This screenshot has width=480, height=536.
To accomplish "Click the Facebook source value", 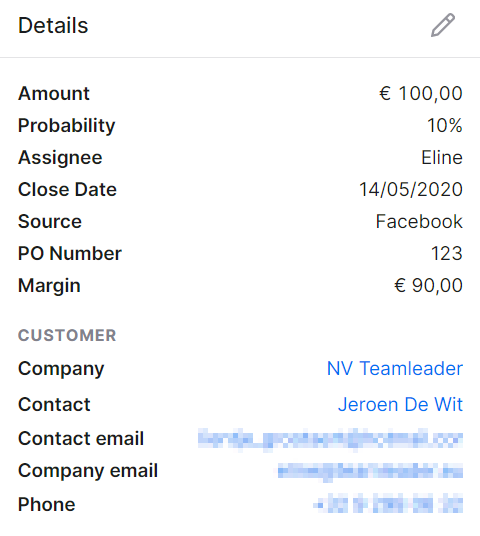I will 419,222.
